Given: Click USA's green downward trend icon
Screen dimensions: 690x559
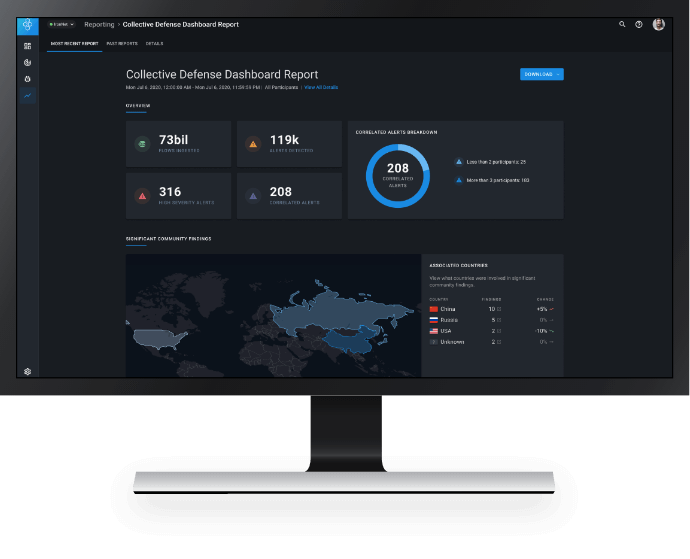Looking at the screenshot, I should coord(551,331).
